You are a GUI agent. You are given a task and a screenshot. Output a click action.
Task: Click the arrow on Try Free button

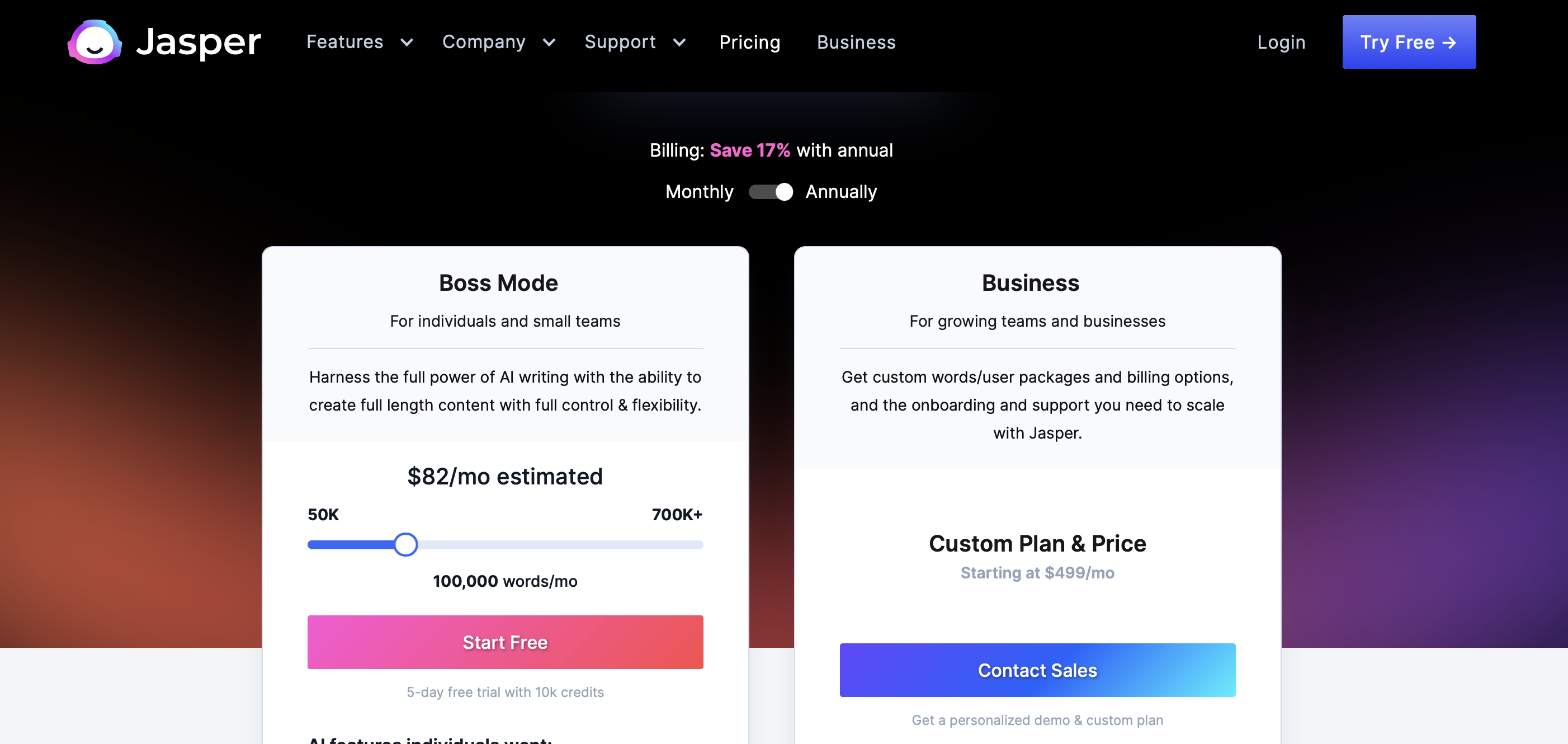pos(1449,43)
